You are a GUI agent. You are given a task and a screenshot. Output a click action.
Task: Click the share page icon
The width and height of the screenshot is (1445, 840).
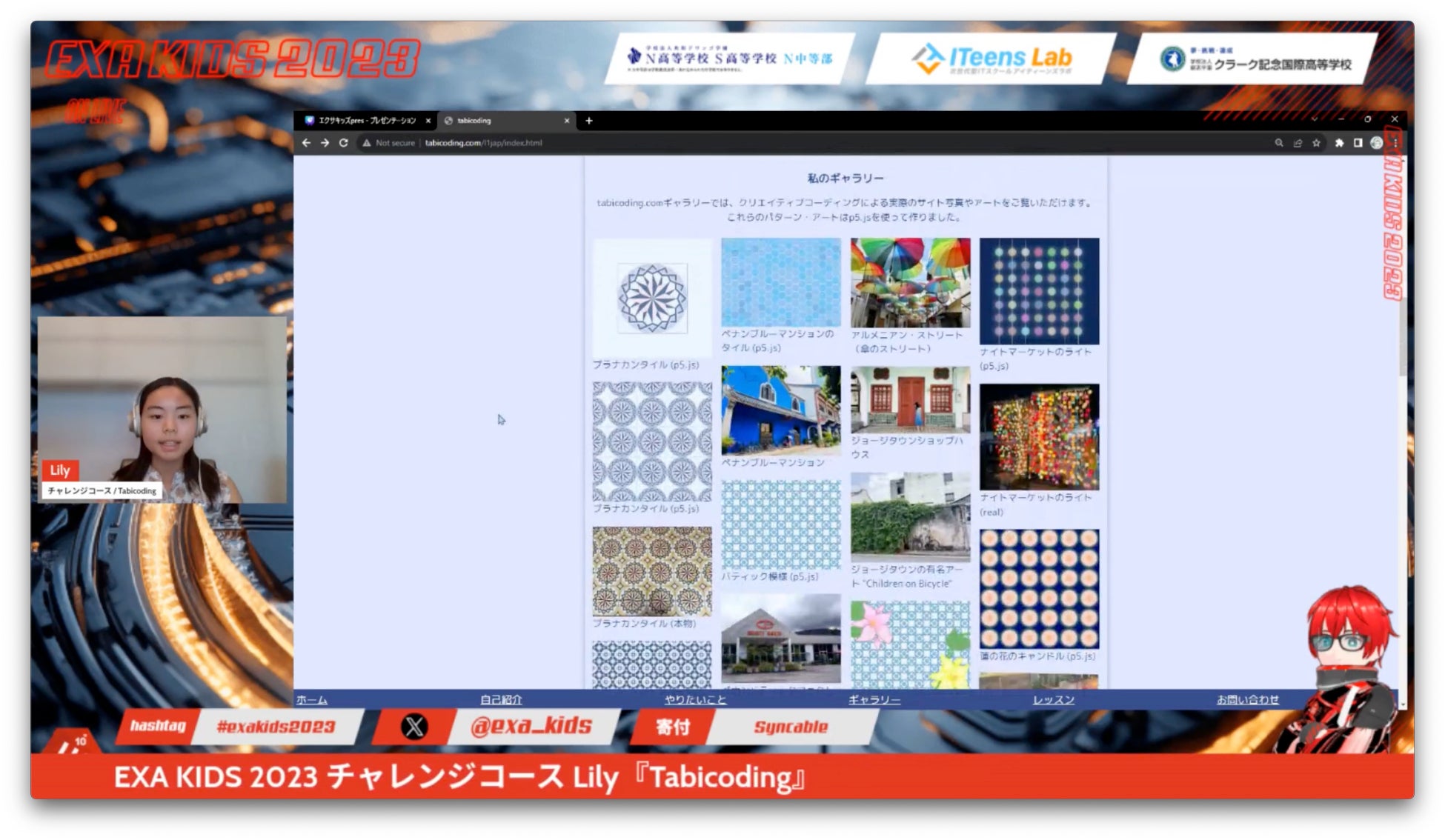point(1298,143)
